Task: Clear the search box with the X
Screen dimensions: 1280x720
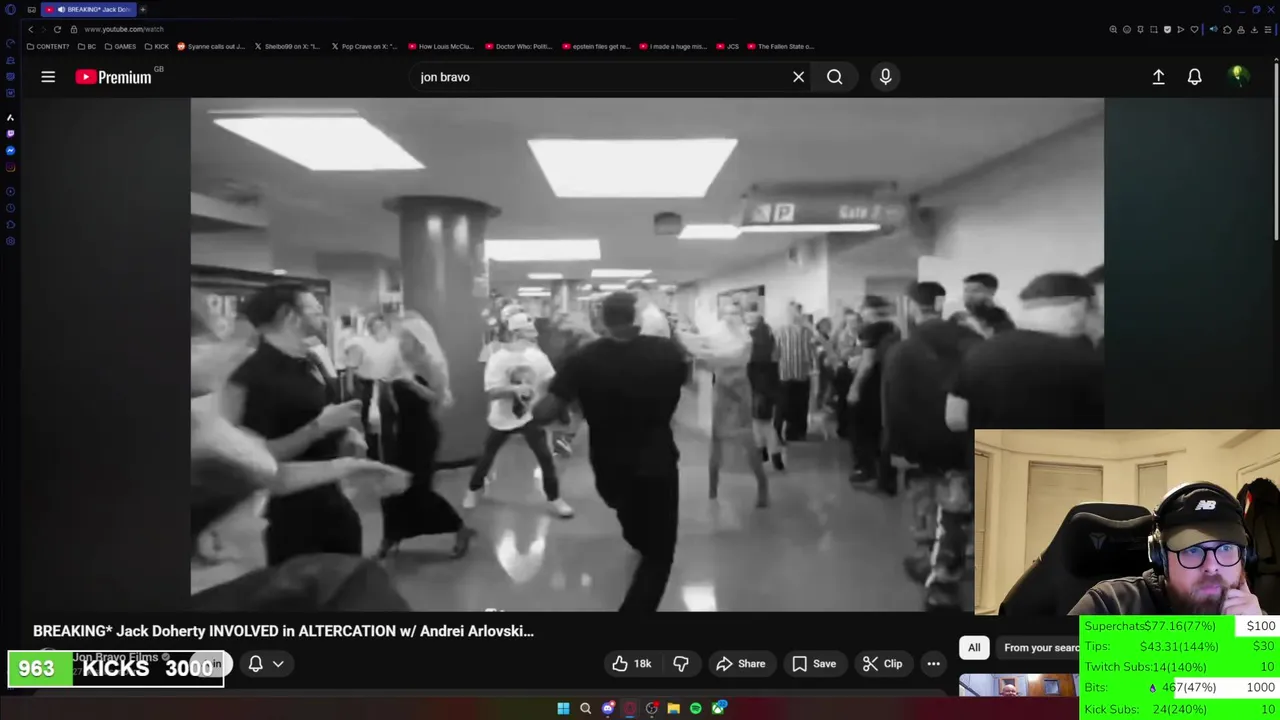Action: [x=798, y=77]
